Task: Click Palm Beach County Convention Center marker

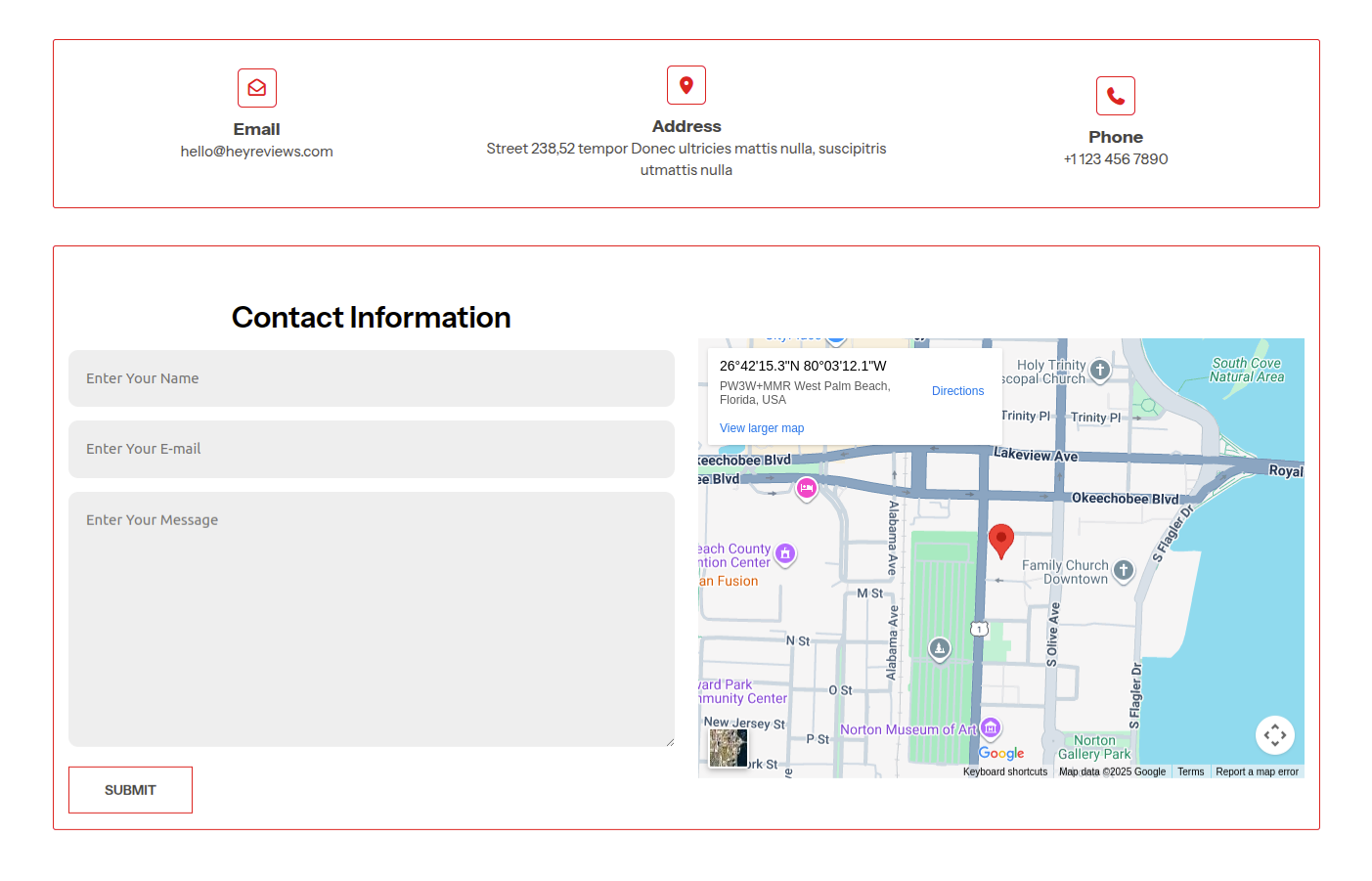Action: click(785, 554)
